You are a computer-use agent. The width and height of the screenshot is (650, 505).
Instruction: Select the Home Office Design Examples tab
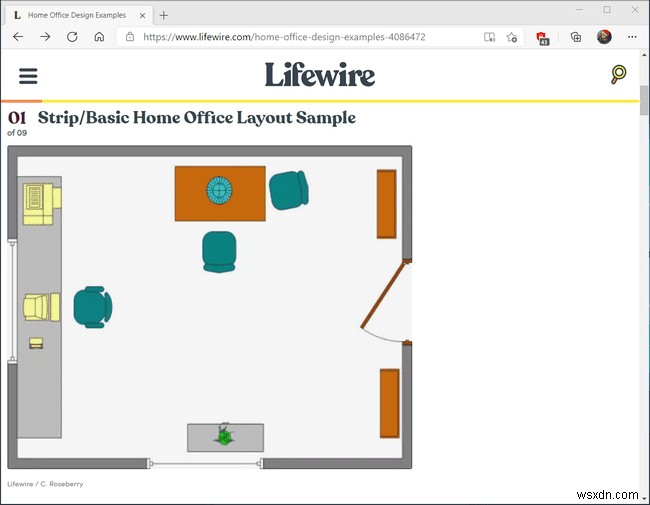click(79, 15)
